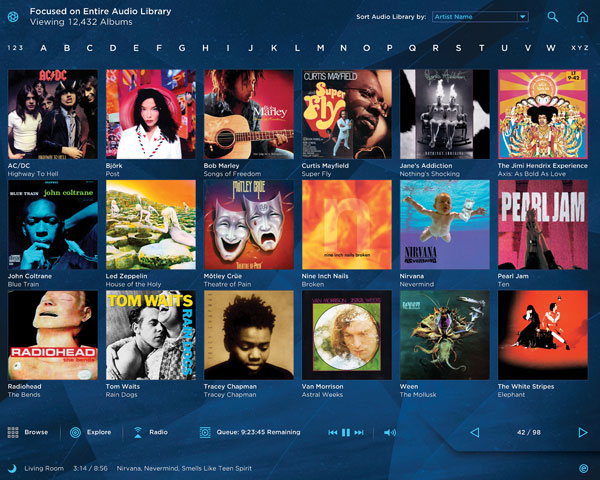Click the 'Elephant' album title text
Image resolution: width=600 pixels, height=480 pixels.
(511, 395)
